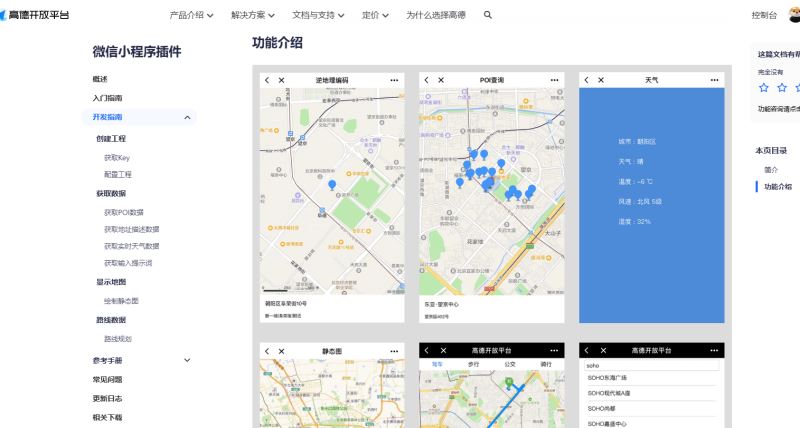
Task: Click the blue map pin on 逆地理编码 map
Action: (x=332, y=185)
